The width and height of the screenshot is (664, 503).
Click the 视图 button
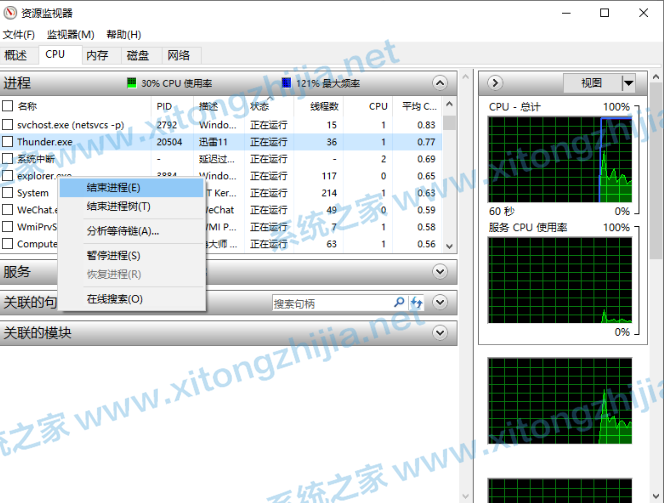tap(592, 83)
